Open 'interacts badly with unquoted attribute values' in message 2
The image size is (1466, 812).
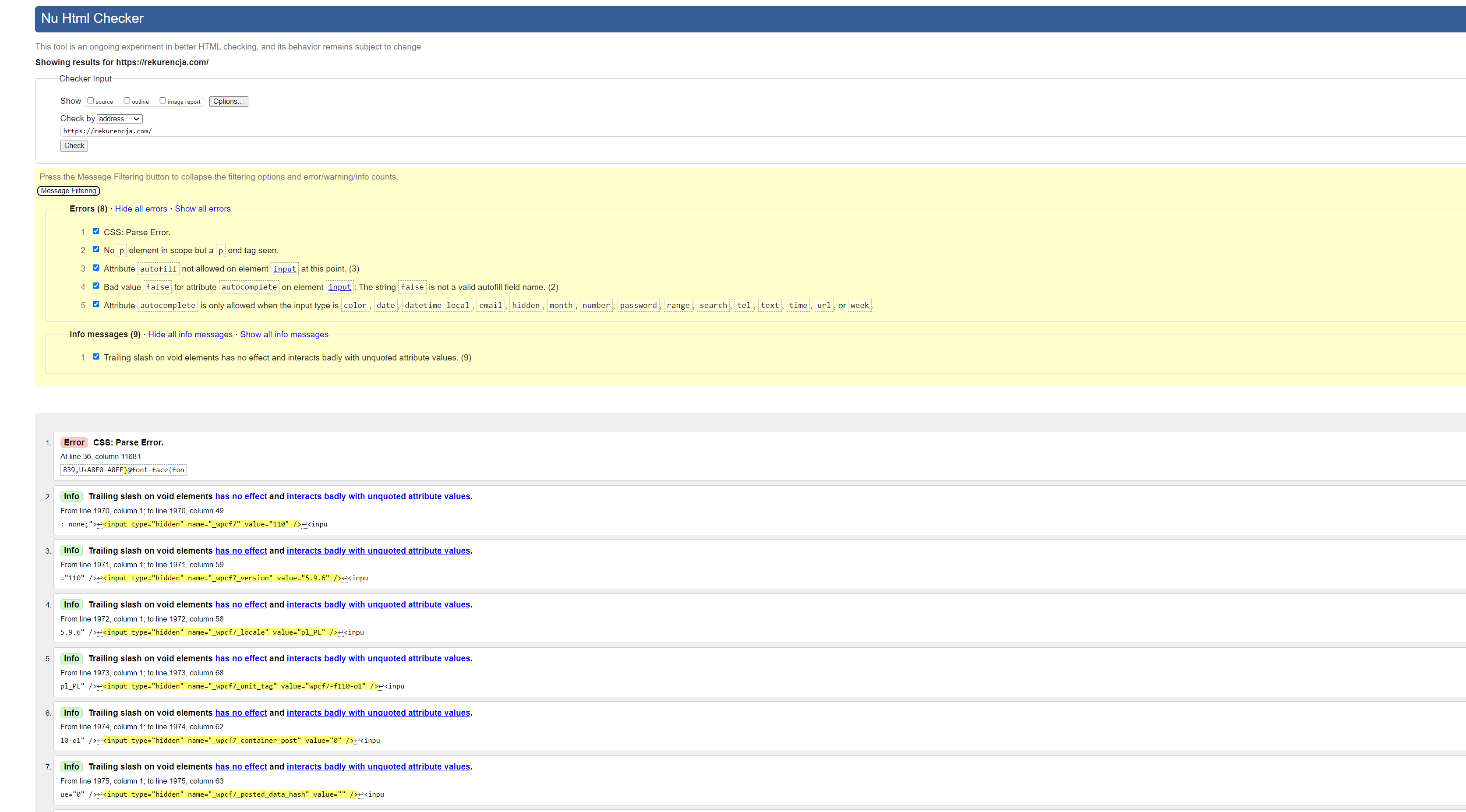tap(378, 497)
